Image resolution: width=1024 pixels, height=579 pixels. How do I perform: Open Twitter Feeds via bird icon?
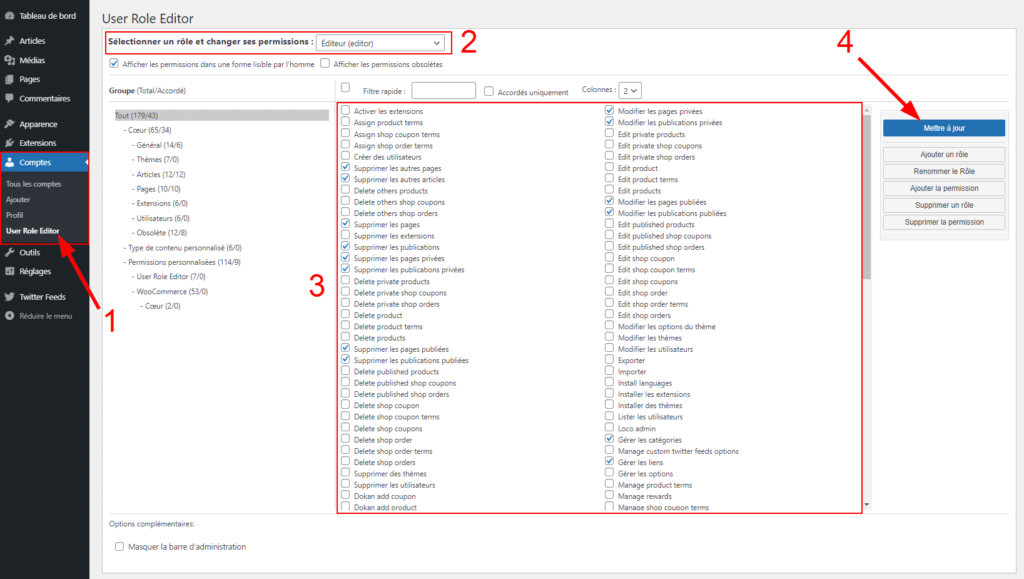click(x=9, y=297)
